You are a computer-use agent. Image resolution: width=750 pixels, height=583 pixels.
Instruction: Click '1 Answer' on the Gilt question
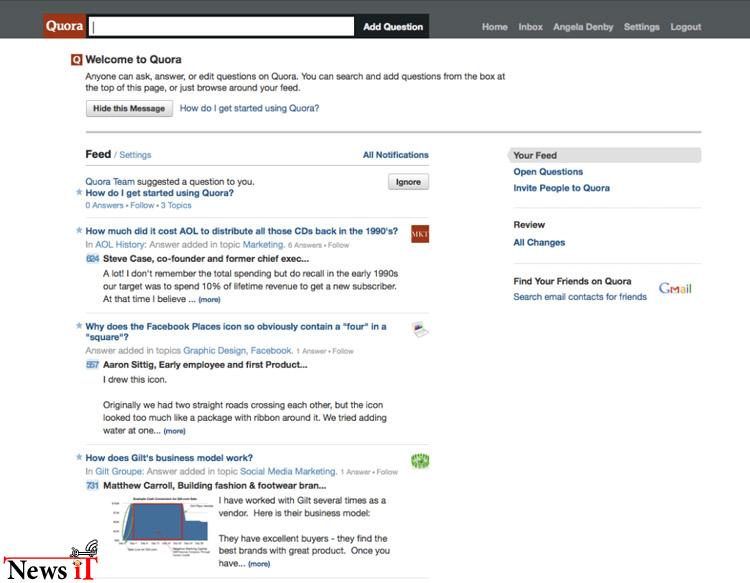click(355, 472)
